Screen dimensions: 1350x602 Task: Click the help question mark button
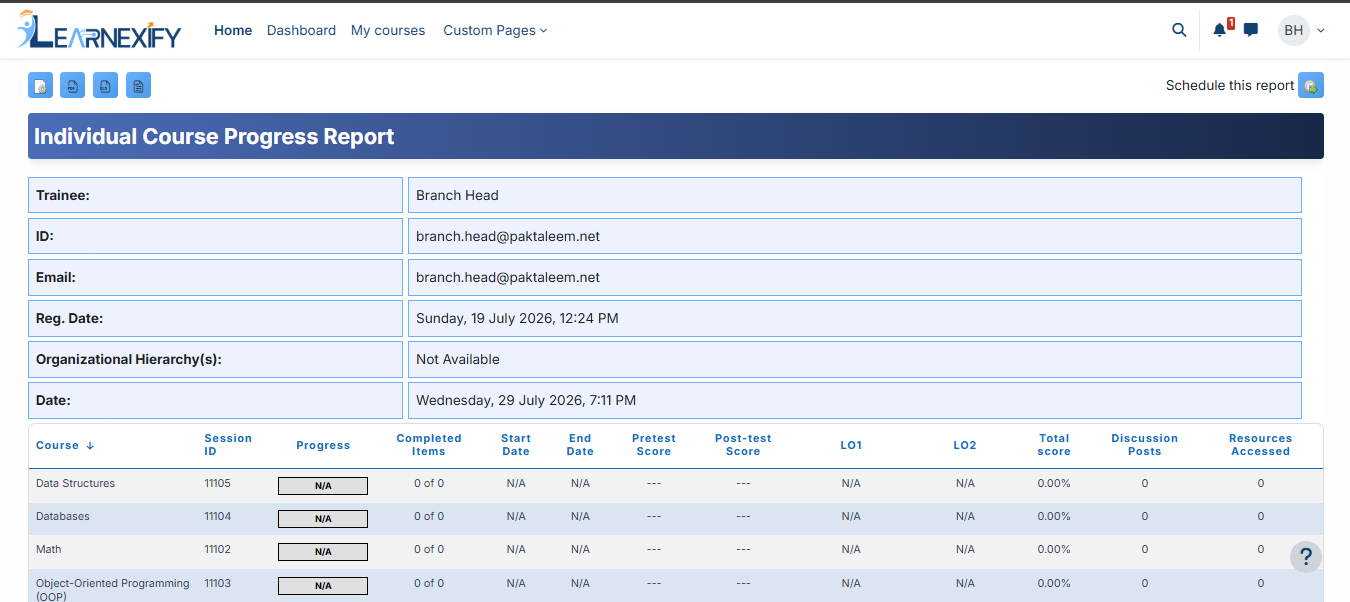(1306, 557)
